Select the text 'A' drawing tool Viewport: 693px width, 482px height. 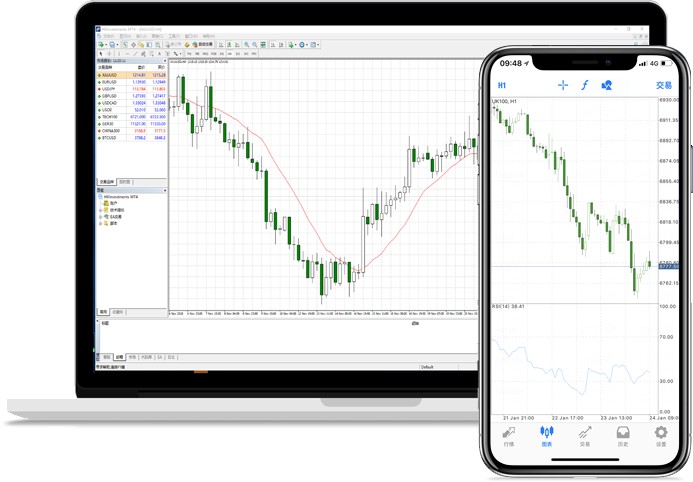(x=159, y=53)
